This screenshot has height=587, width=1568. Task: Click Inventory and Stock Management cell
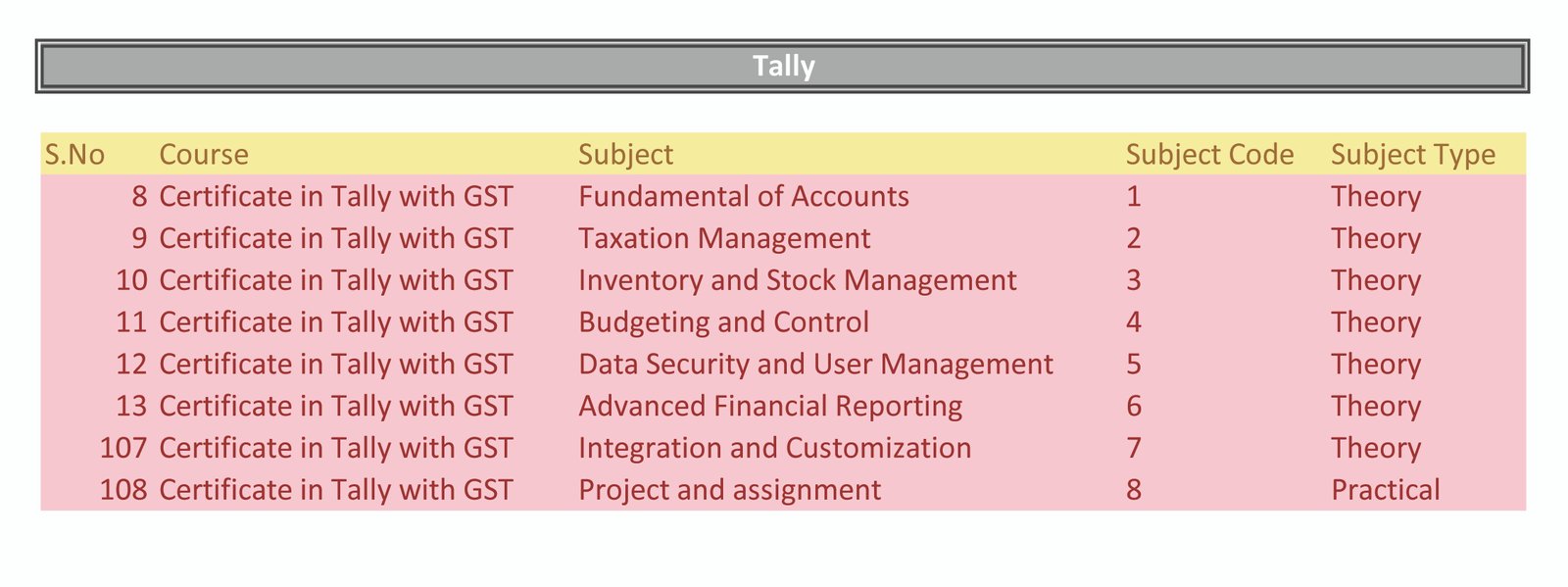(x=798, y=281)
